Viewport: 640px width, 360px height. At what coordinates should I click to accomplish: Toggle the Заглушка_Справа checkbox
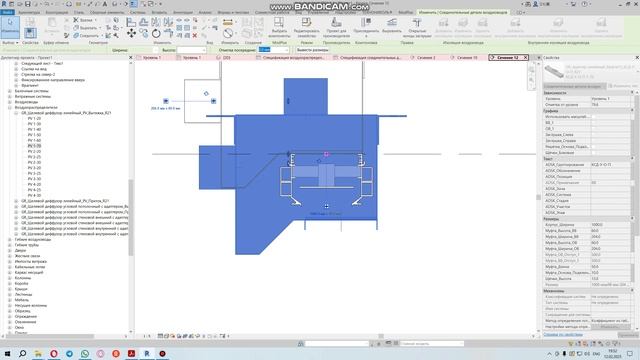(593, 140)
